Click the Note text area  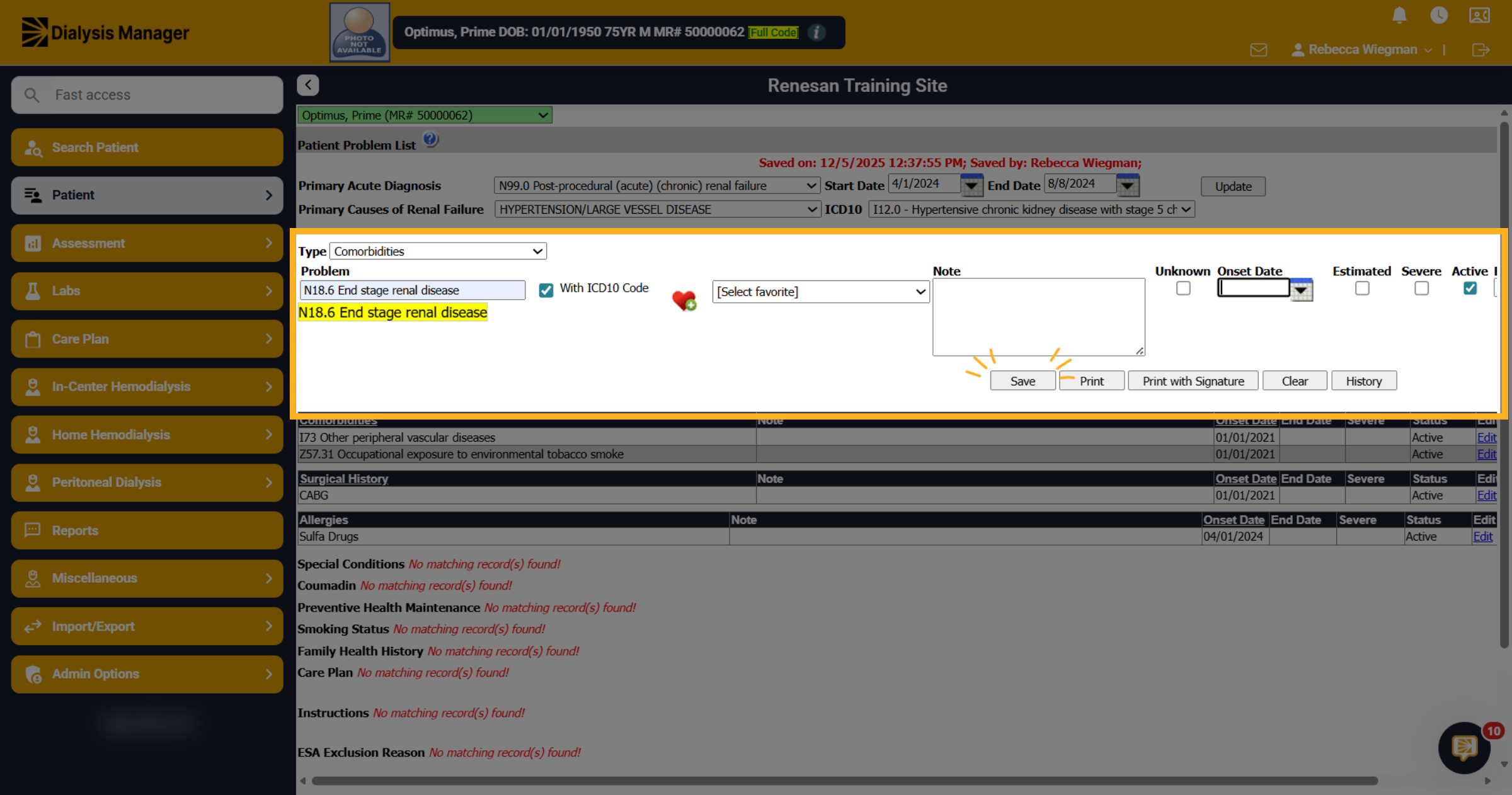[x=1039, y=317]
